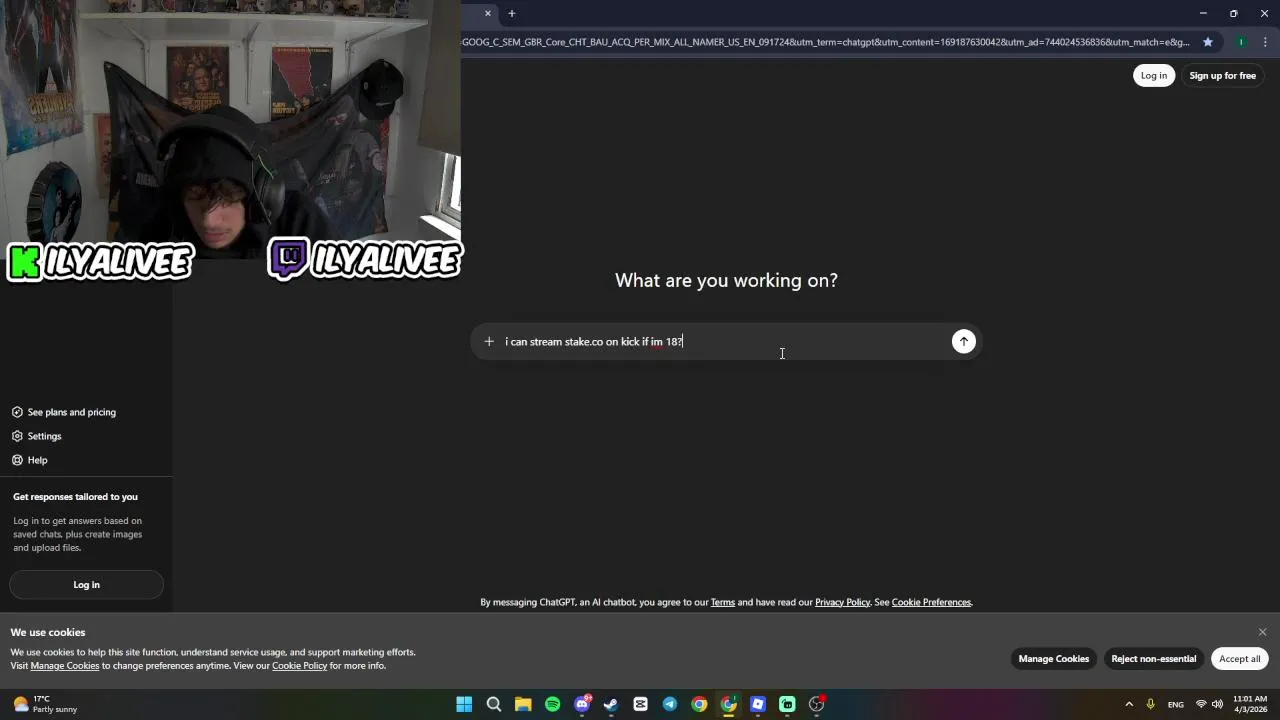Click the microphone icon in system tray
Image resolution: width=1280 pixels, height=720 pixels.
coord(1151,704)
